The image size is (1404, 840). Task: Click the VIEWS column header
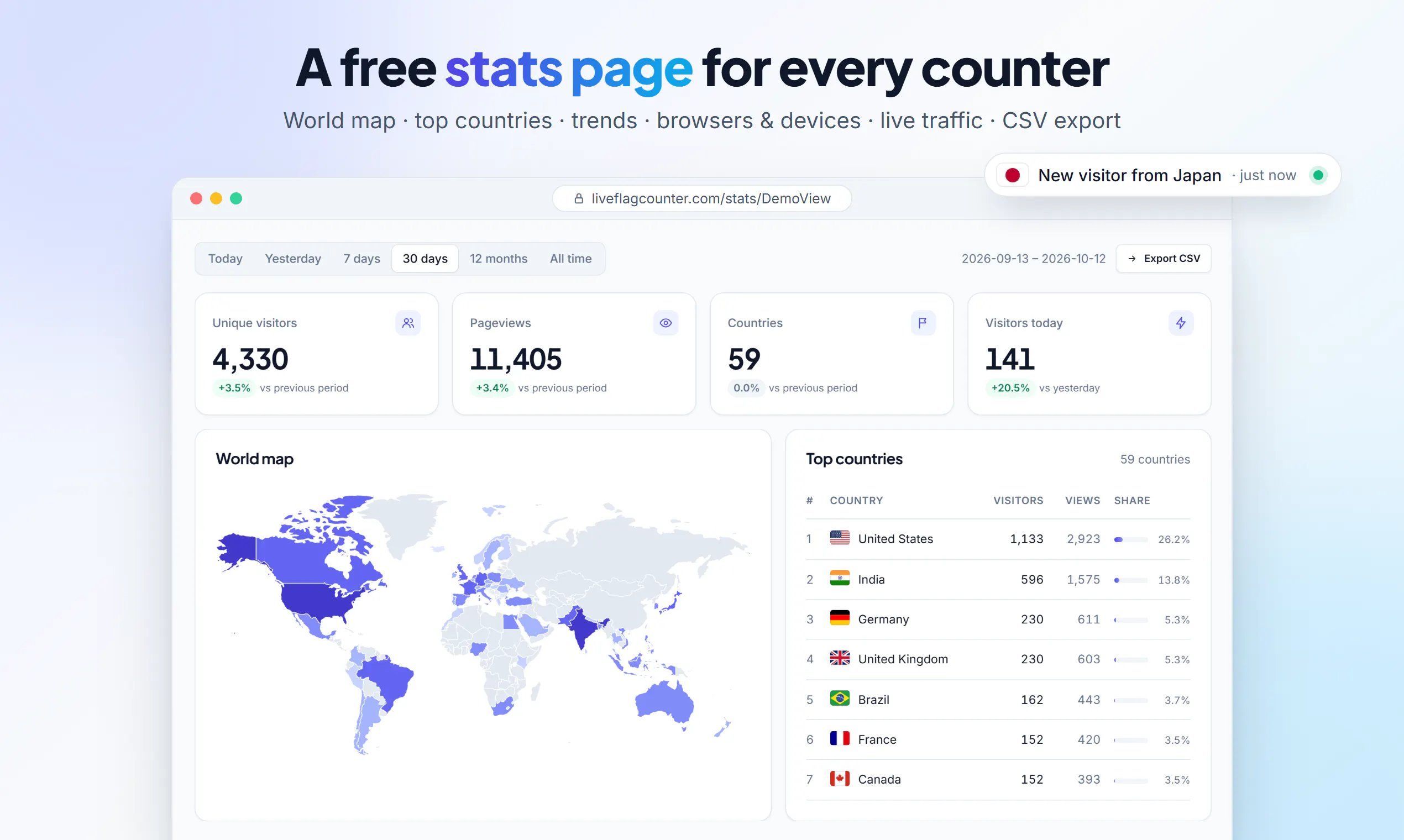click(1082, 500)
